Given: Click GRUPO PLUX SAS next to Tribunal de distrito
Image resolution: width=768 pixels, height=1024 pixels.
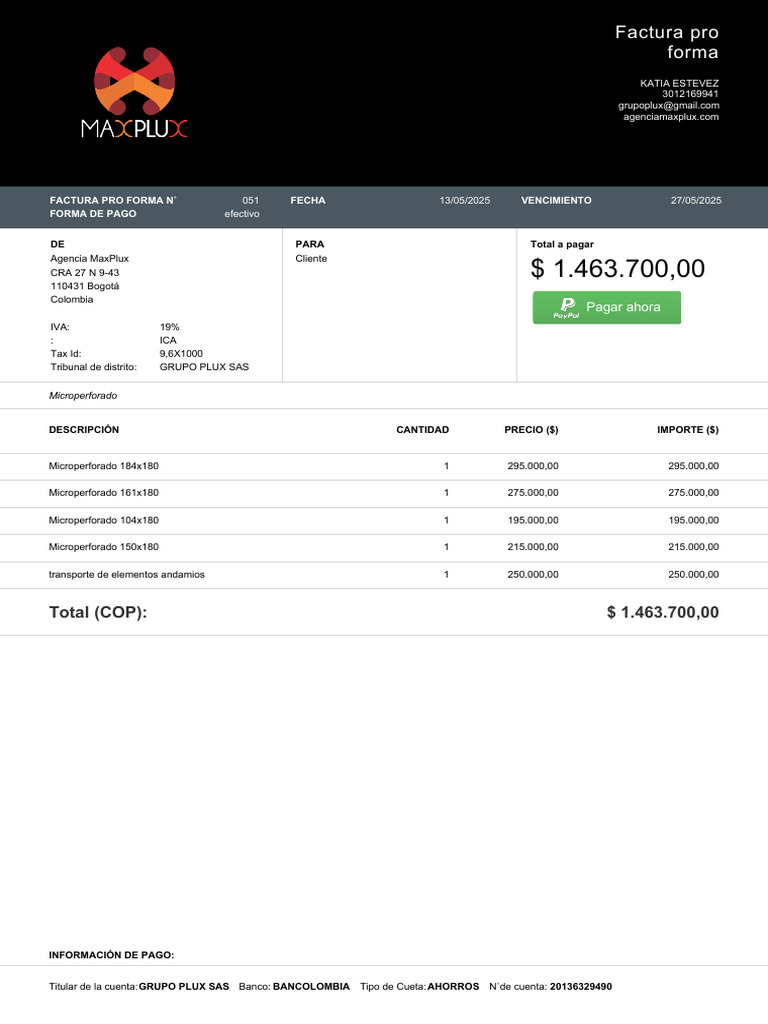Looking at the screenshot, I should tap(204, 367).
